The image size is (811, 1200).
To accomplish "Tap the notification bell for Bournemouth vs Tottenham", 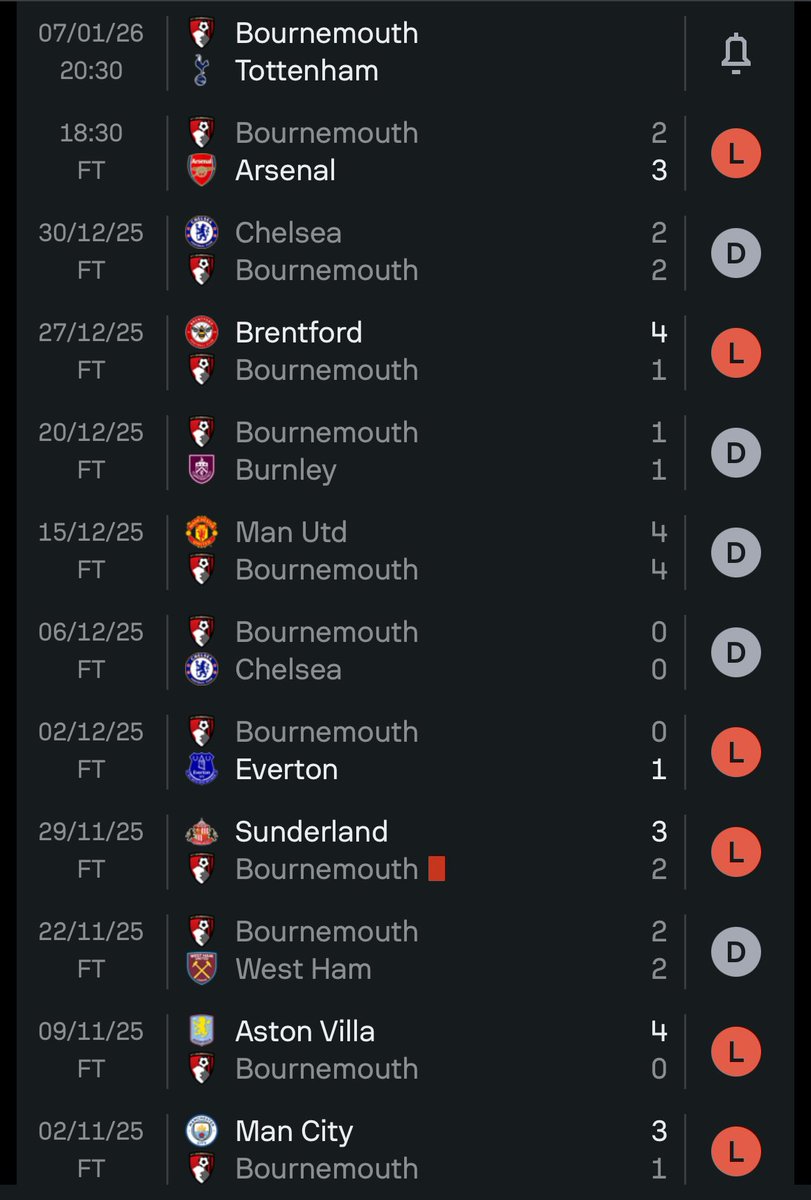I will coord(736,52).
